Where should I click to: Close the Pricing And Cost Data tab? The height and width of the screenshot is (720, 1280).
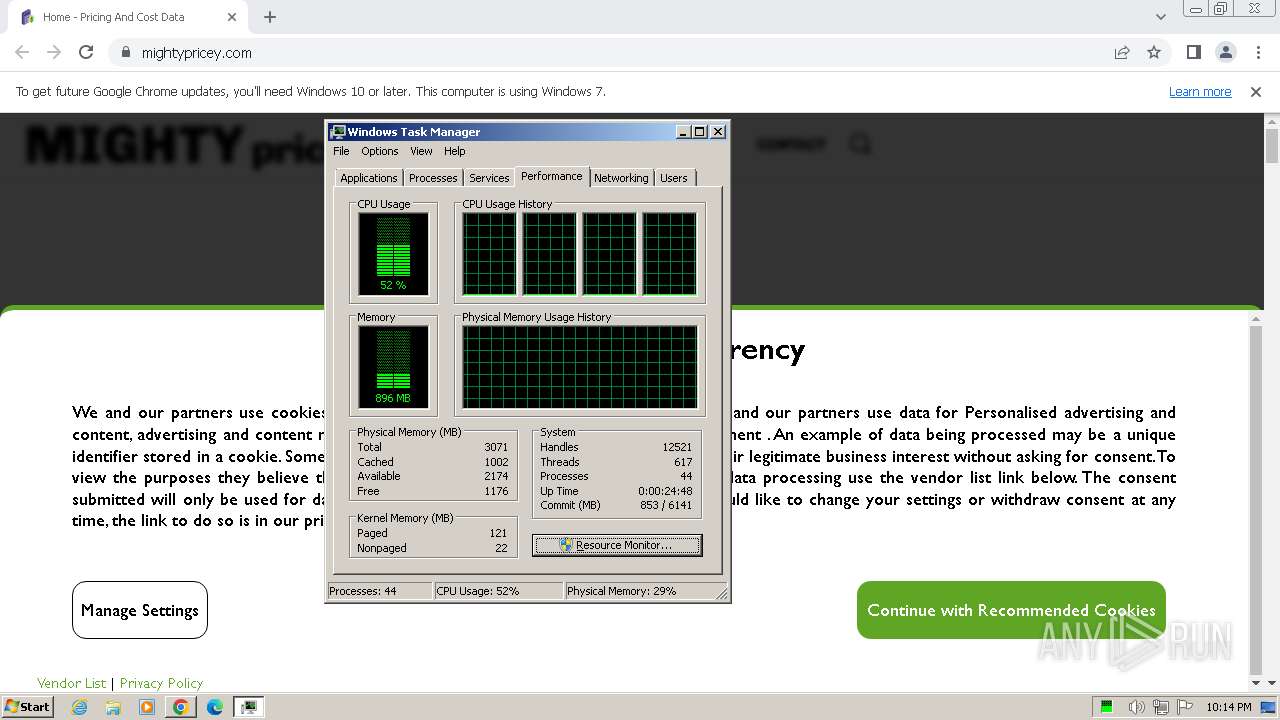click(232, 17)
